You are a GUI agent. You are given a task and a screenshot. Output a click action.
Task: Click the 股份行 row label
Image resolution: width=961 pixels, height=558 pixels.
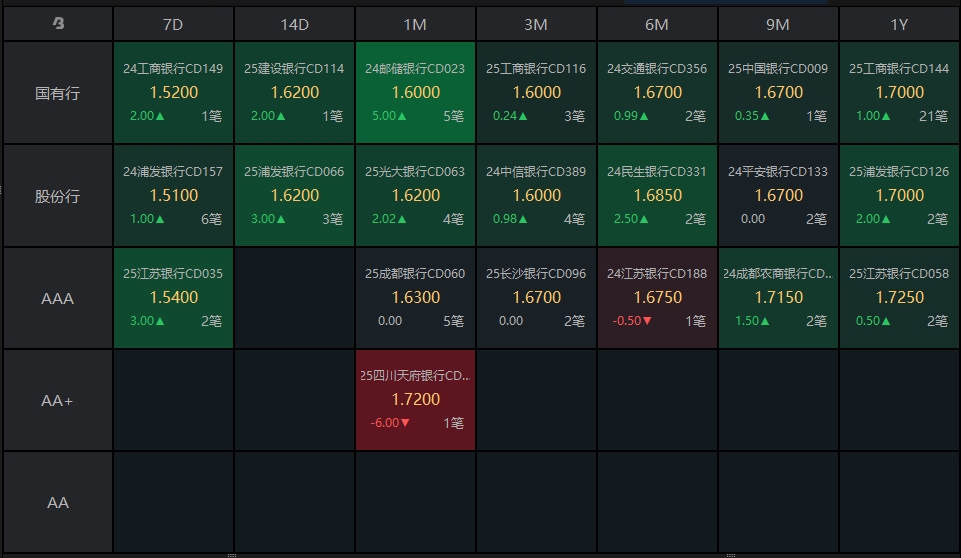58,196
